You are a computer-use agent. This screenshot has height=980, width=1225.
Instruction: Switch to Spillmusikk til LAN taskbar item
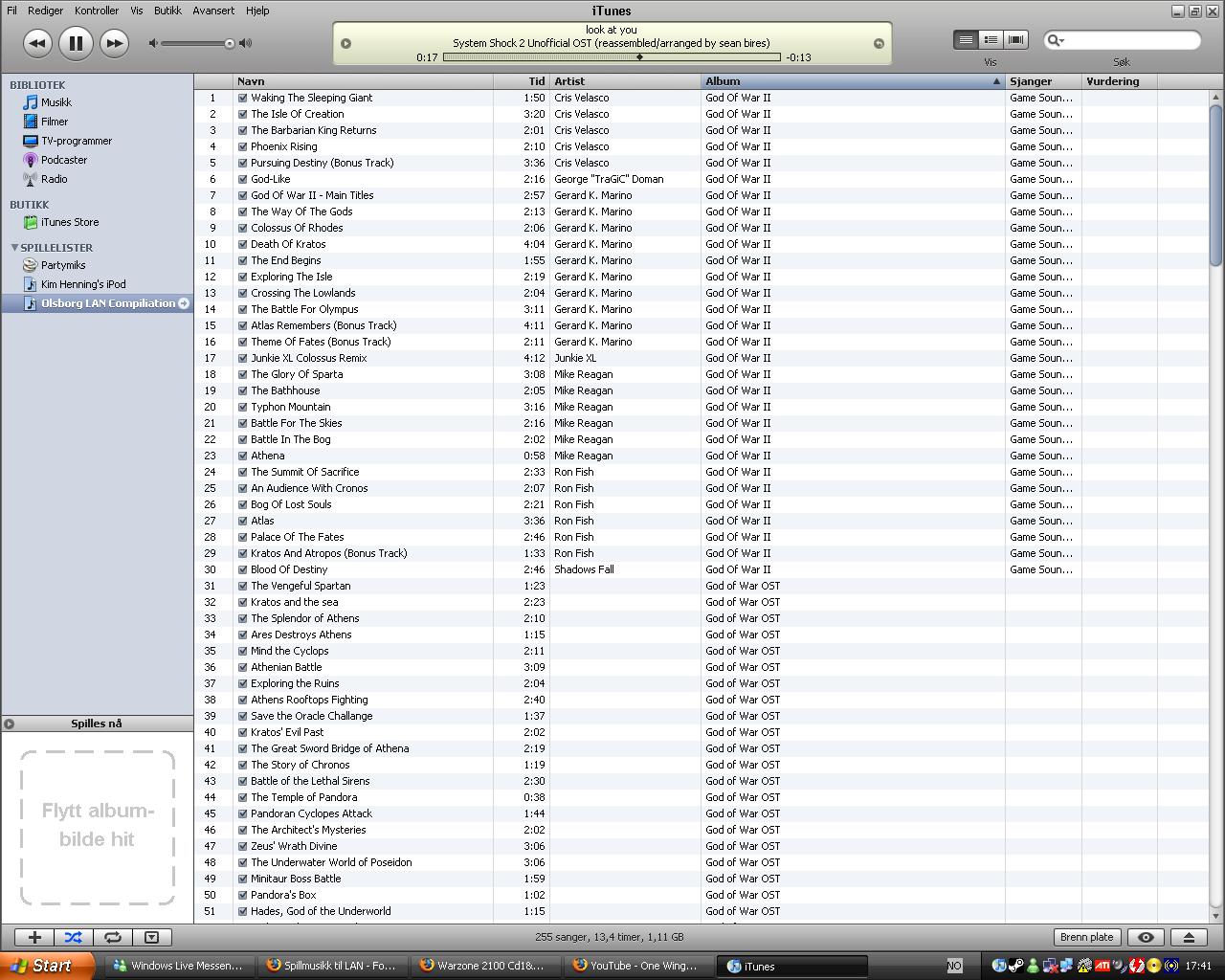(331, 966)
